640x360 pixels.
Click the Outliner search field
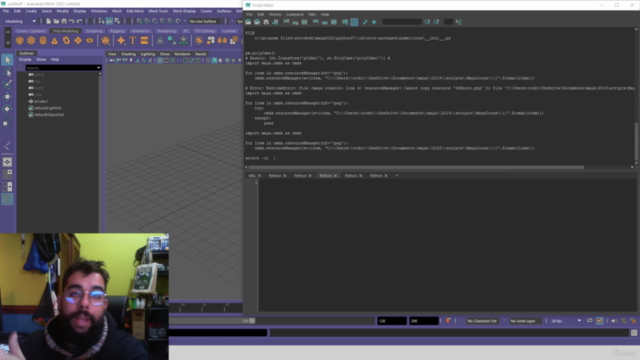tap(60, 68)
